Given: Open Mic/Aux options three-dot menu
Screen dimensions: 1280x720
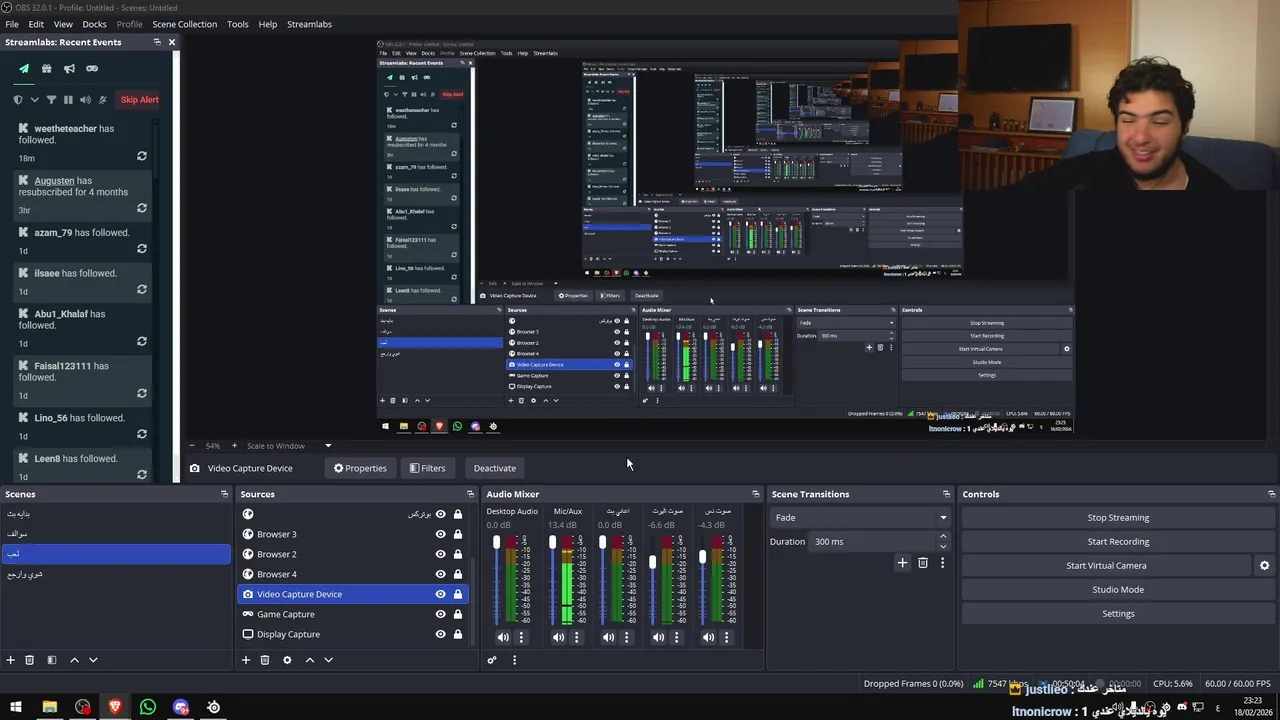Looking at the screenshot, I should click(576, 637).
